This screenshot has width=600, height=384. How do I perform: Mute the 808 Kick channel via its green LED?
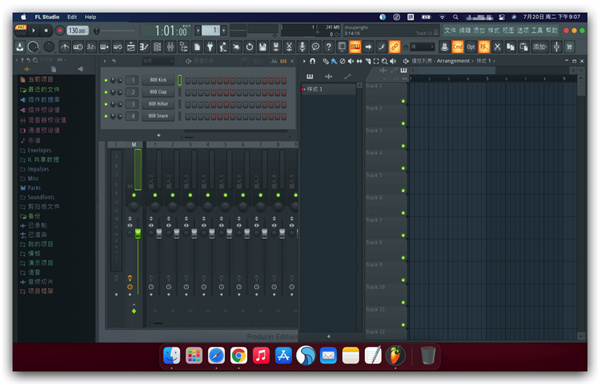coord(106,80)
